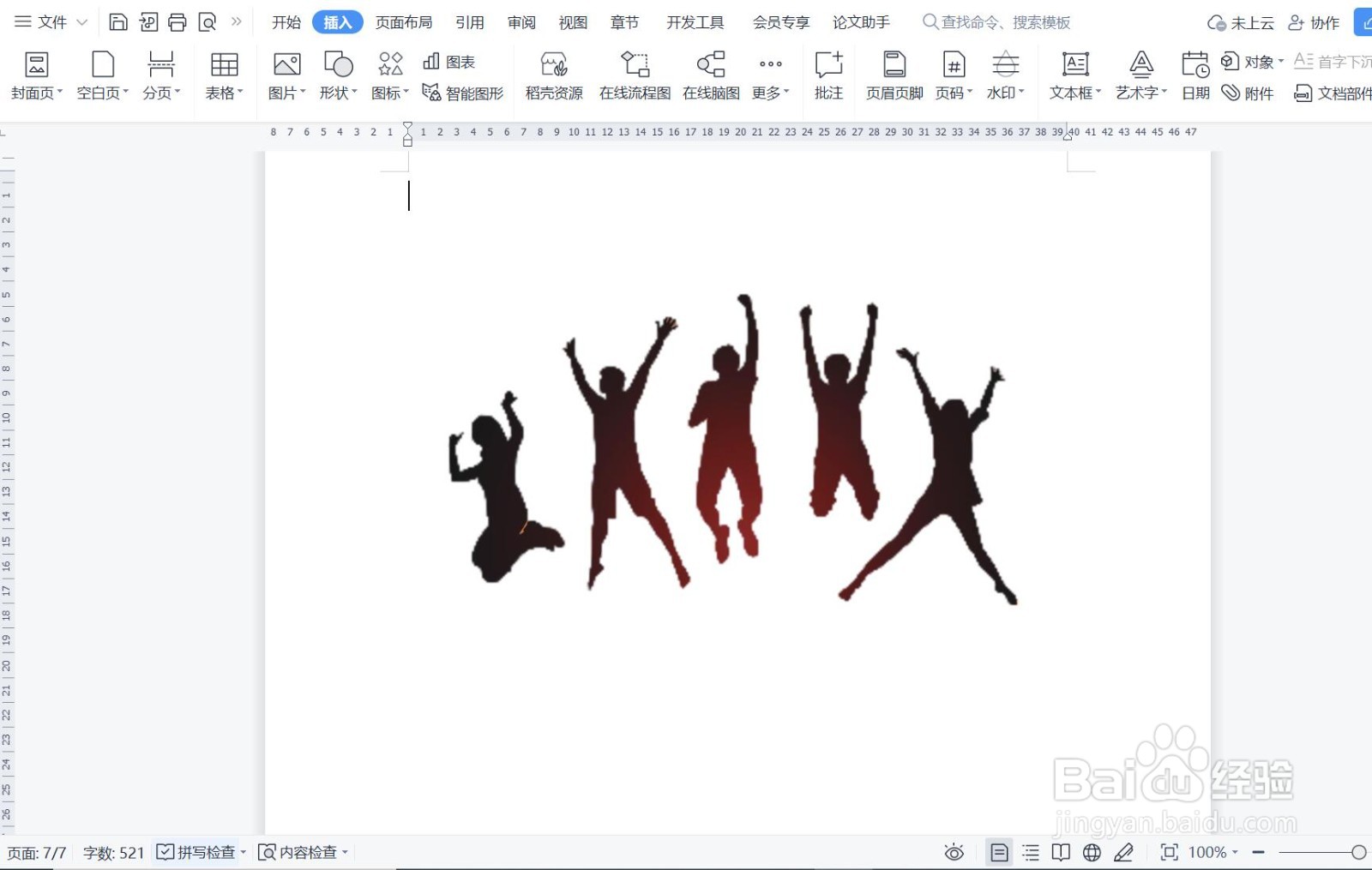Insert a chart (图表)

(x=449, y=62)
